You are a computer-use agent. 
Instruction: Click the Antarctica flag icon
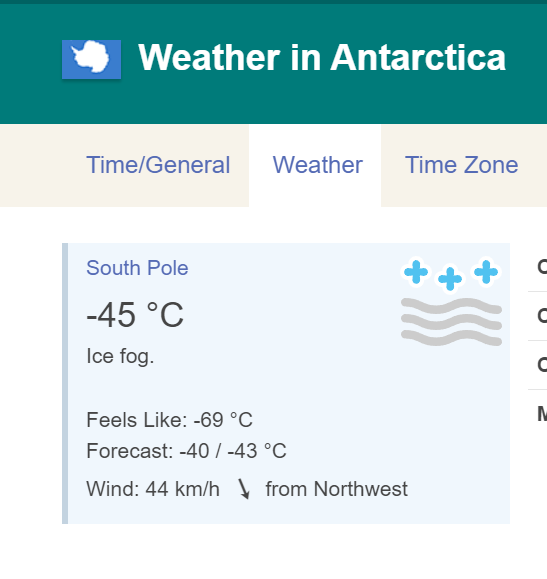(91, 59)
